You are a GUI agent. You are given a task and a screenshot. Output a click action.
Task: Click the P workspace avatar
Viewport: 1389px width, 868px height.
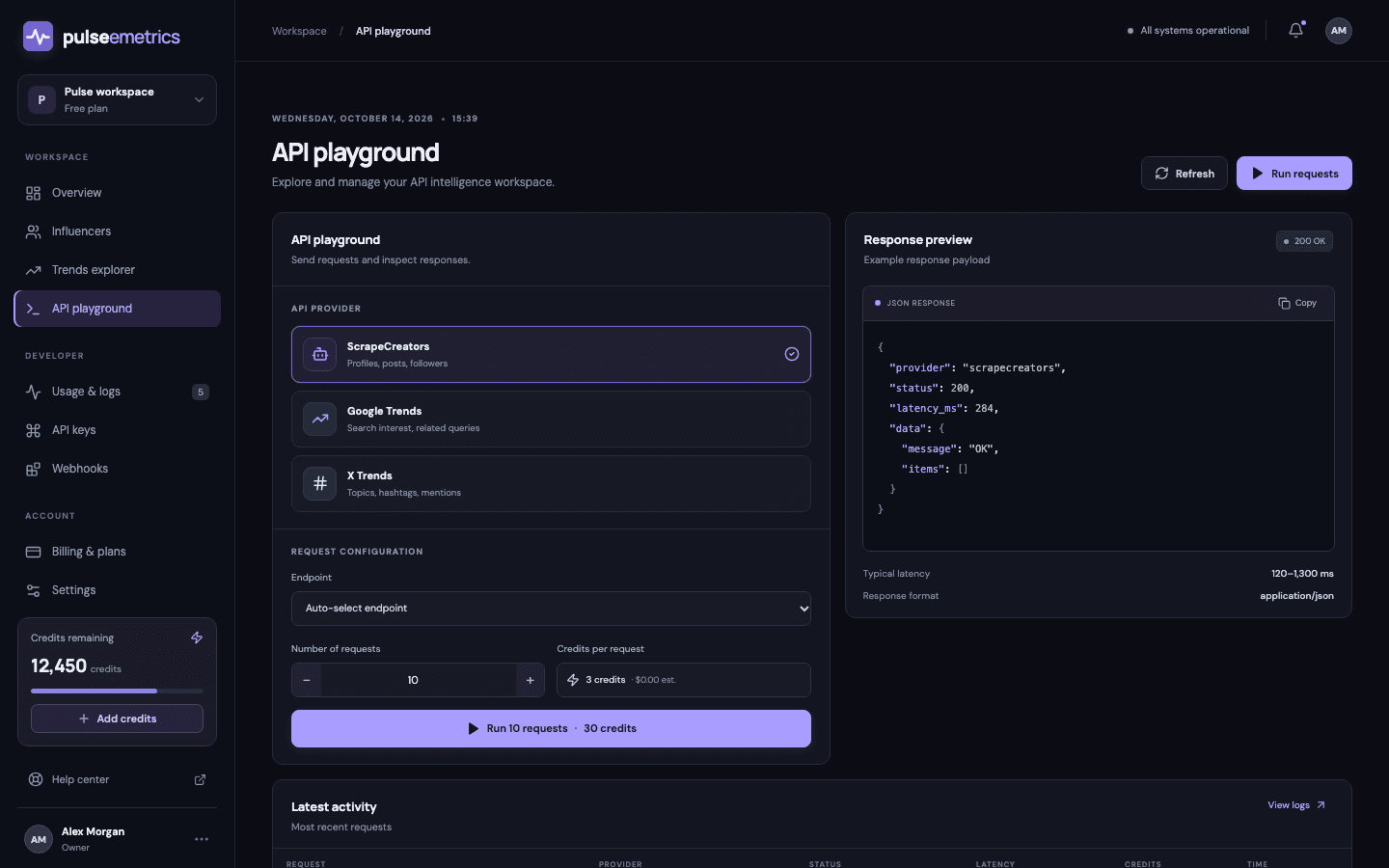click(x=41, y=99)
